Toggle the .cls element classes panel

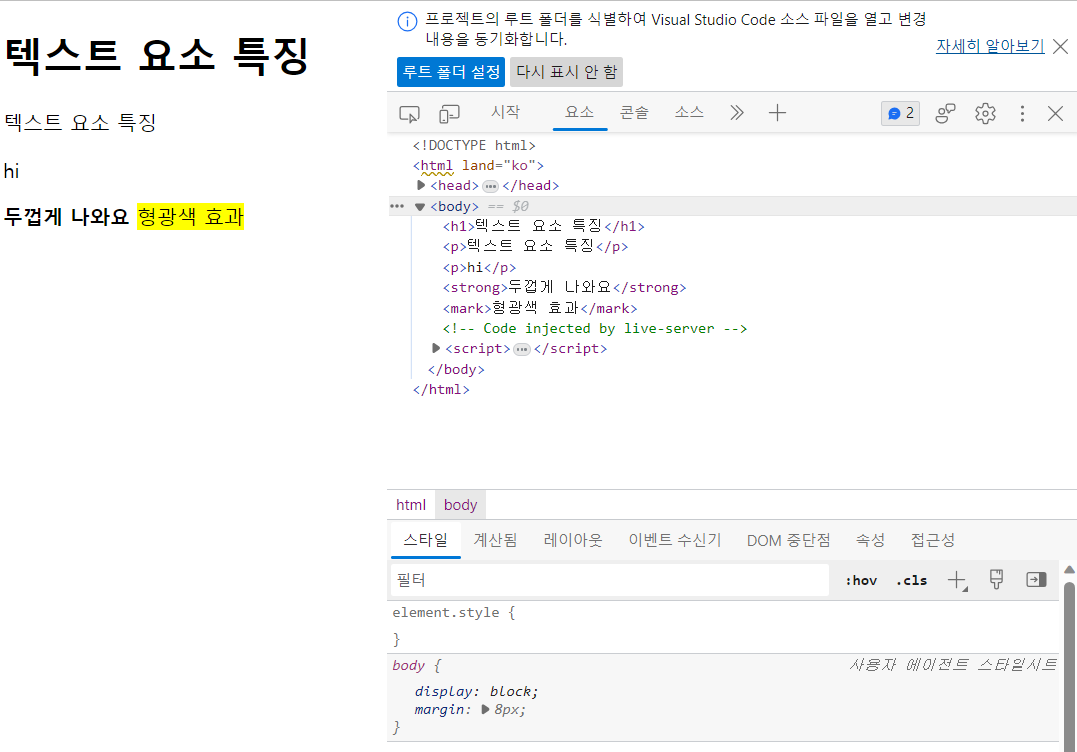coord(911,580)
